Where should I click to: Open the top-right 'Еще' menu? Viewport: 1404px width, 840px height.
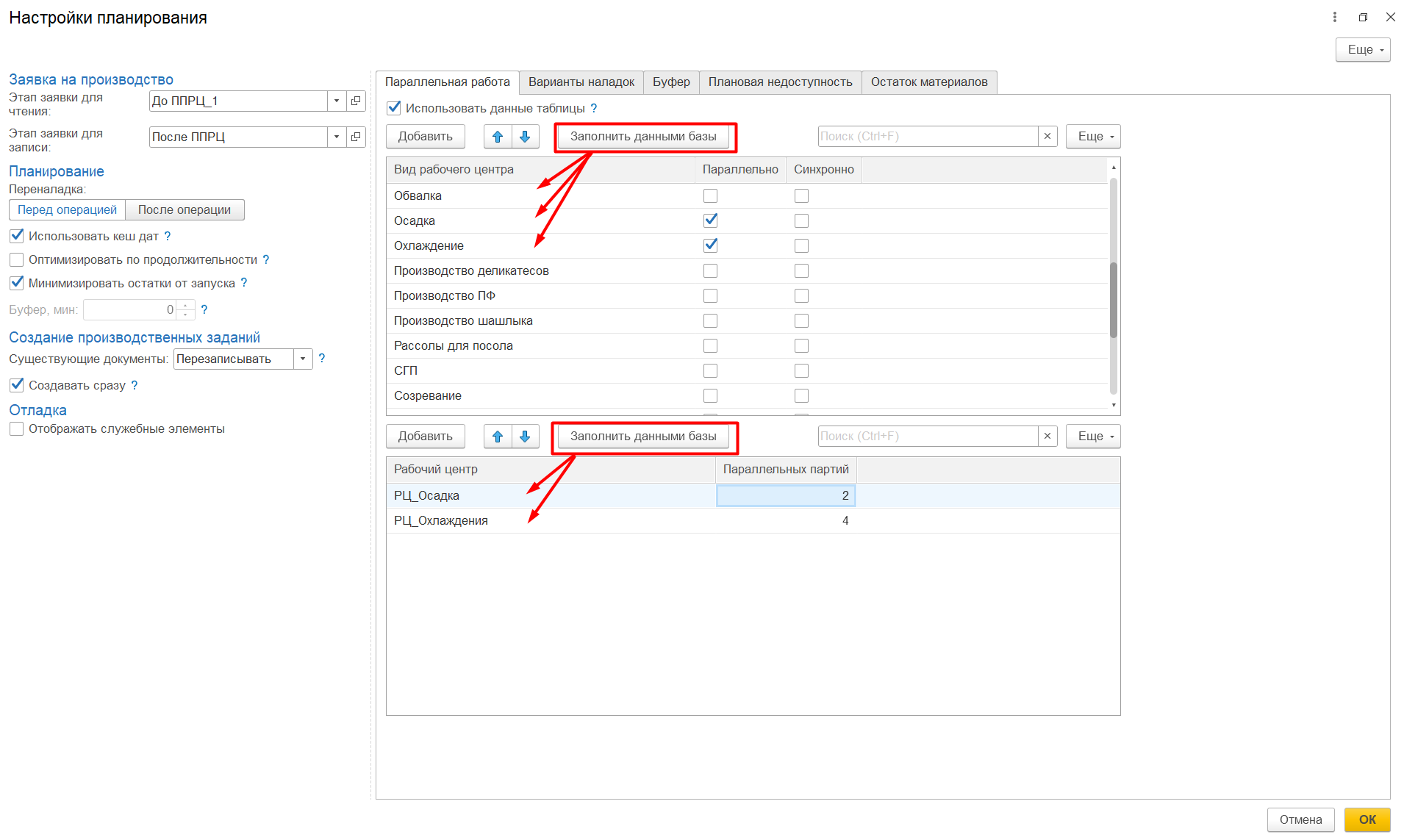click(x=1362, y=50)
